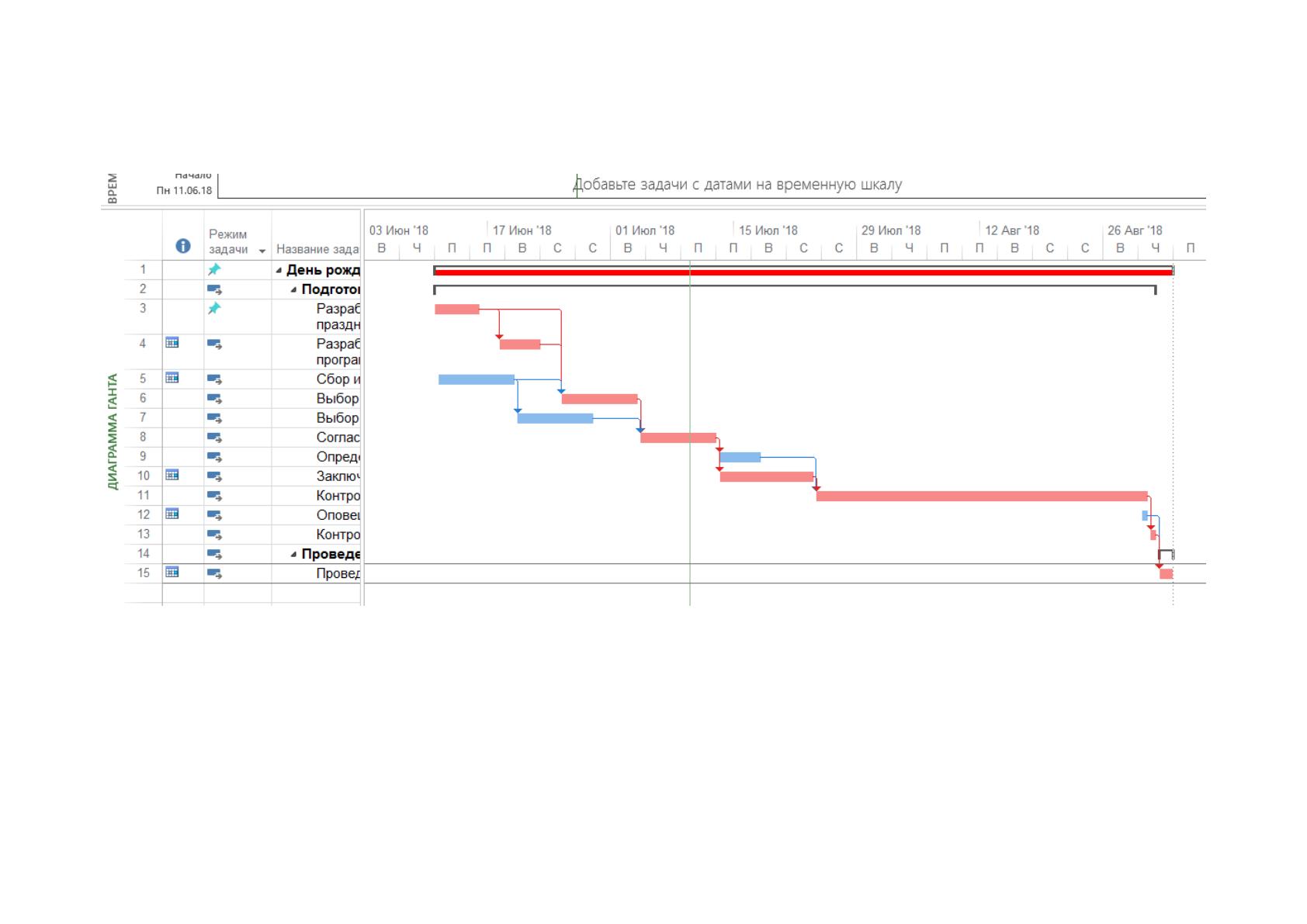The width and height of the screenshot is (1307, 924).
Task: Open the Режим задачи column dropdown arrow
Action: (x=262, y=251)
